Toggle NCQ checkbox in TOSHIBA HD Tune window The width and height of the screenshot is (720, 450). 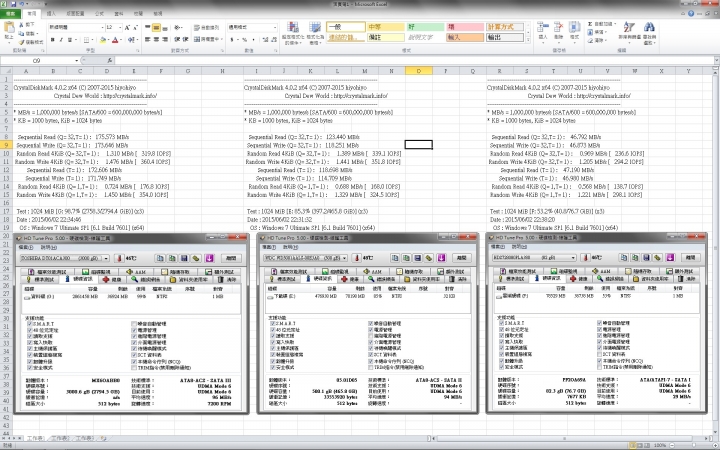134,361
